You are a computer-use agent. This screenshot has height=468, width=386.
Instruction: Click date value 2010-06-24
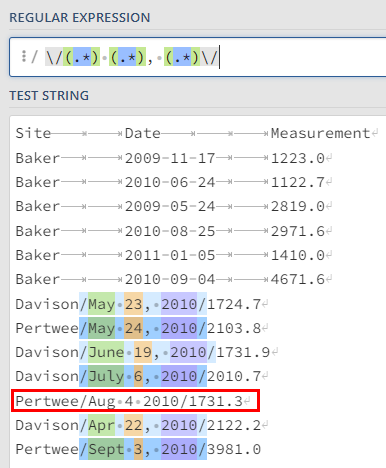point(170,182)
